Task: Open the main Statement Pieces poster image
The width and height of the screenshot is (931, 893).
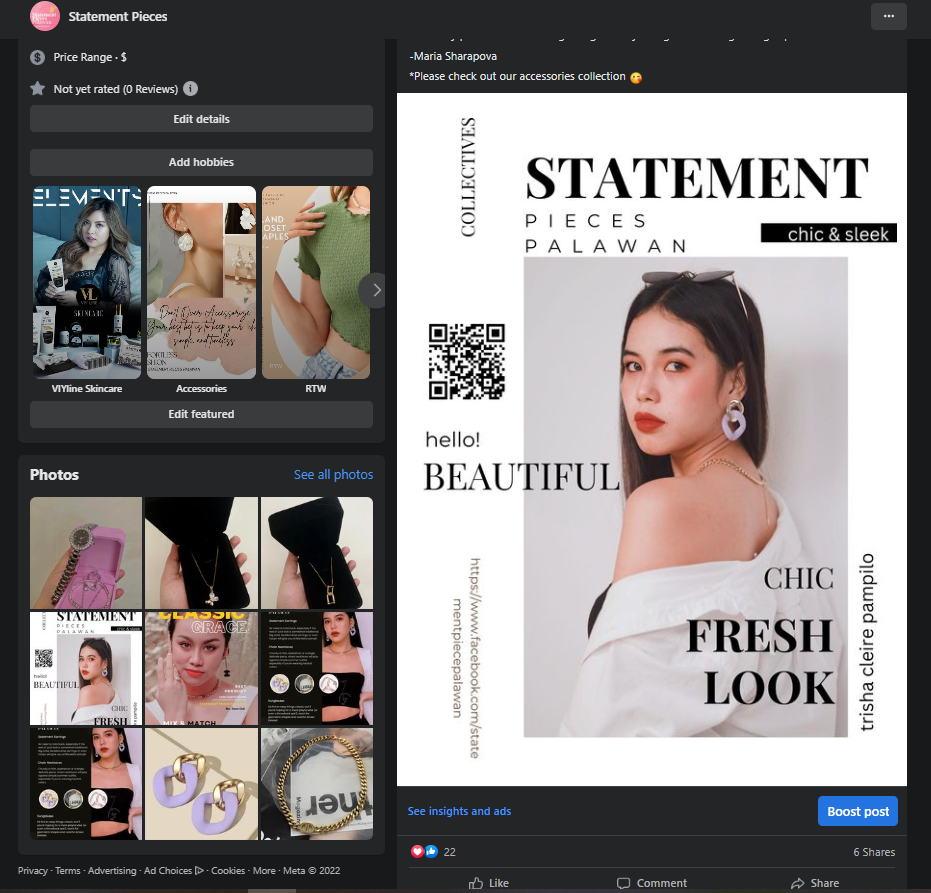Action: [x=651, y=439]
